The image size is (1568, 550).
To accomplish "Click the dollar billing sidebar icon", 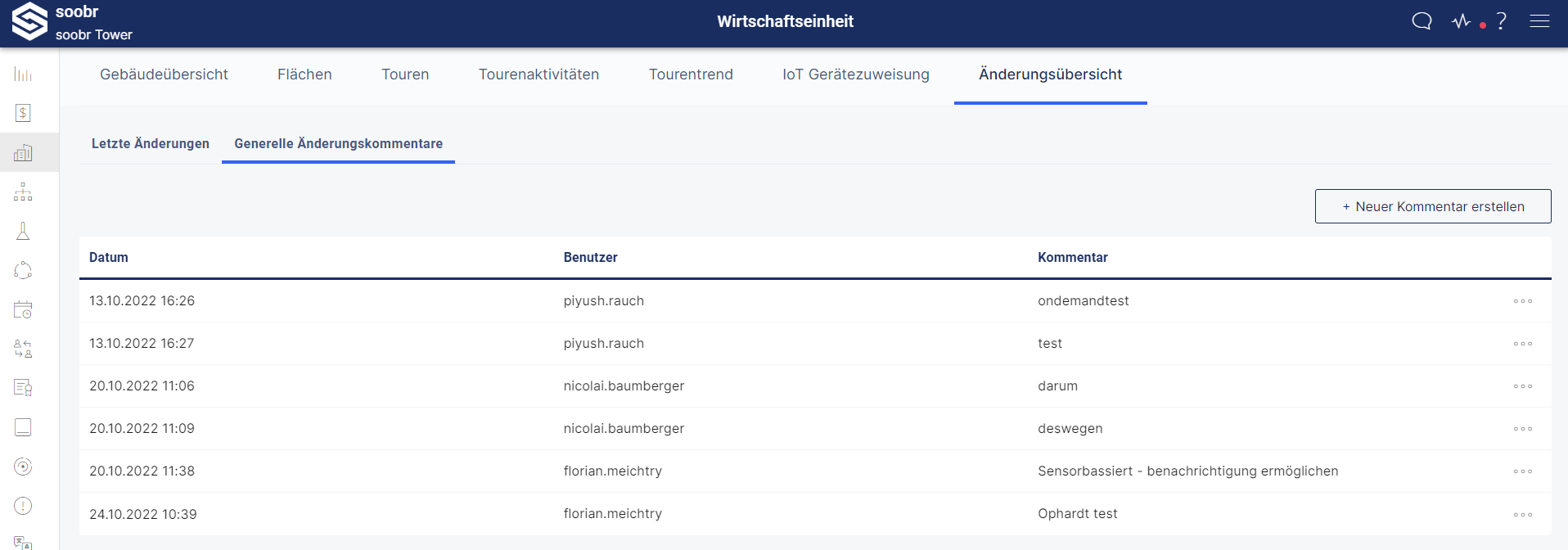I will (23, 113).
